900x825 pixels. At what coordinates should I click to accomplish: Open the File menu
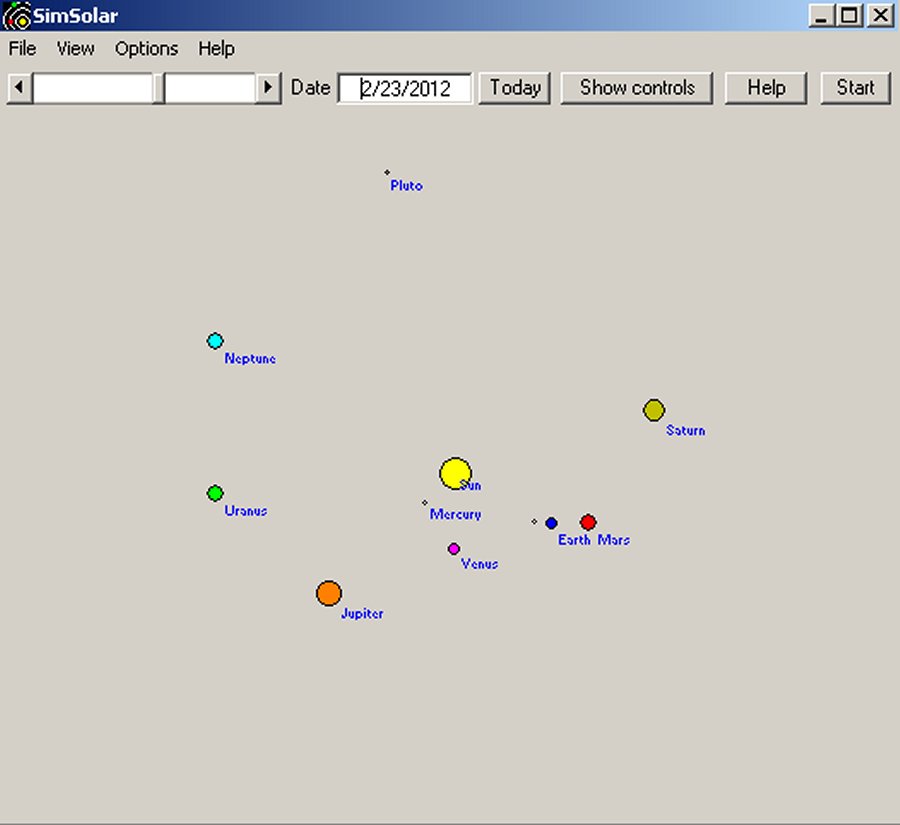(x=22, y=48)
